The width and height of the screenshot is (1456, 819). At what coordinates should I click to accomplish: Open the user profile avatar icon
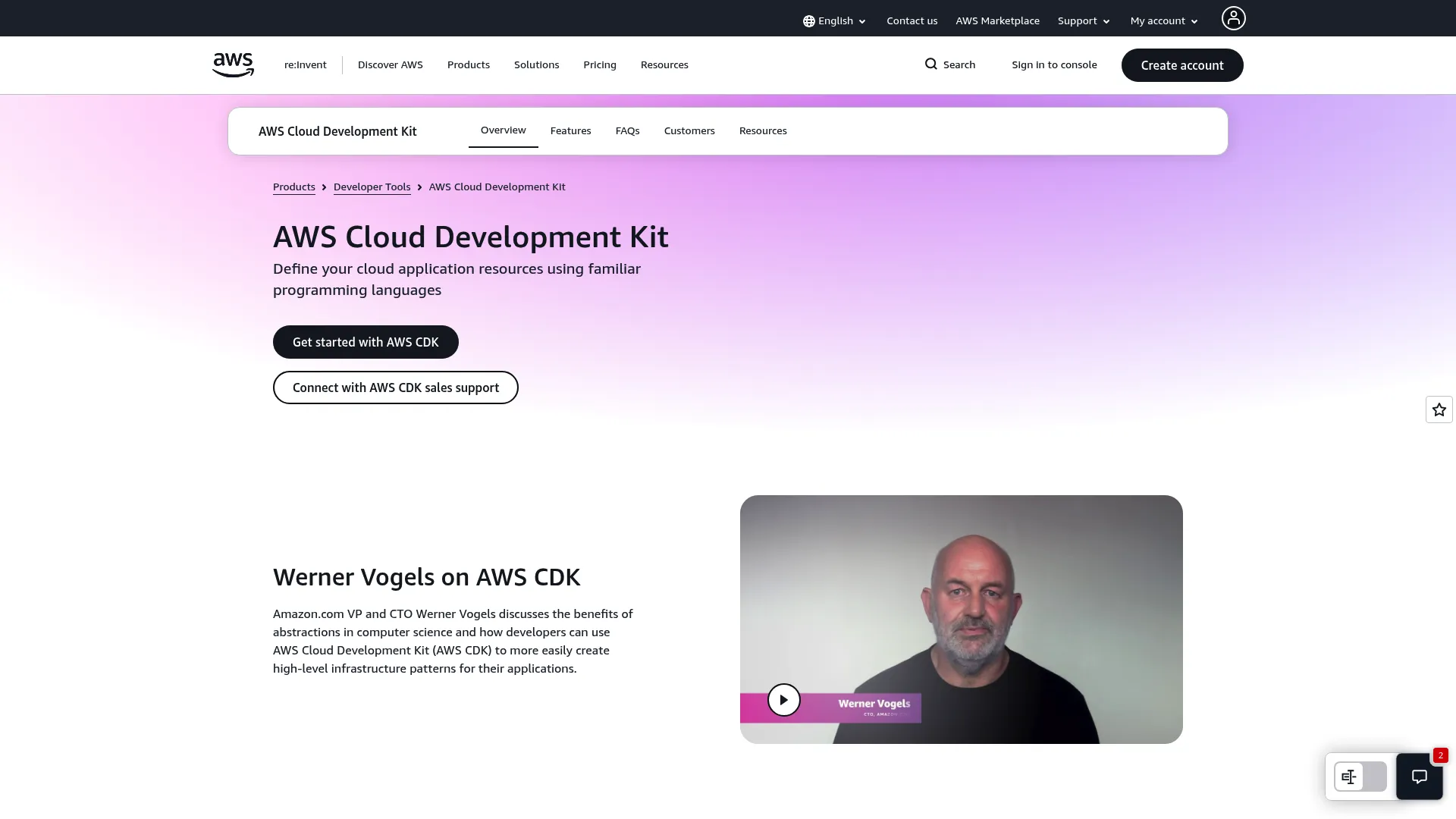[1233, 18]
